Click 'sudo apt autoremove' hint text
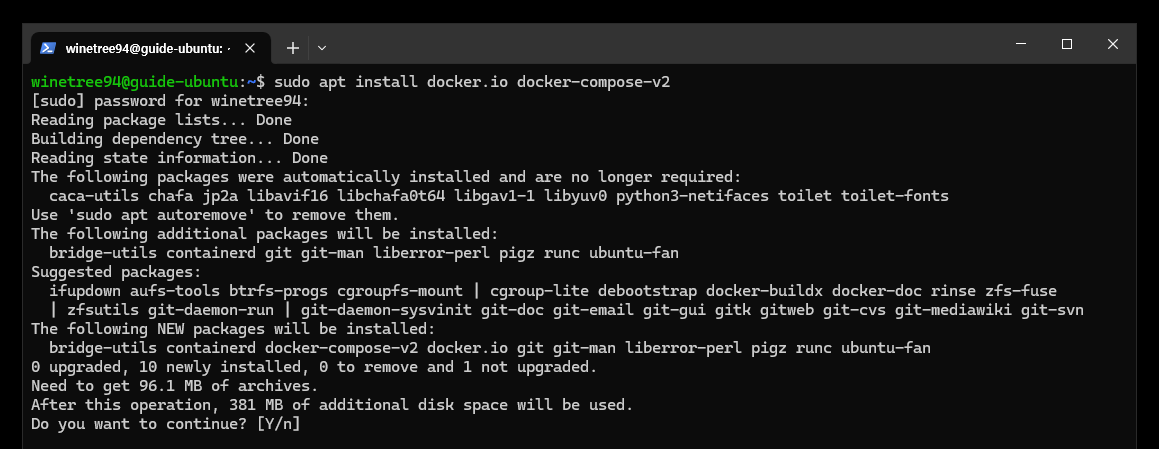 coord(160,215)
